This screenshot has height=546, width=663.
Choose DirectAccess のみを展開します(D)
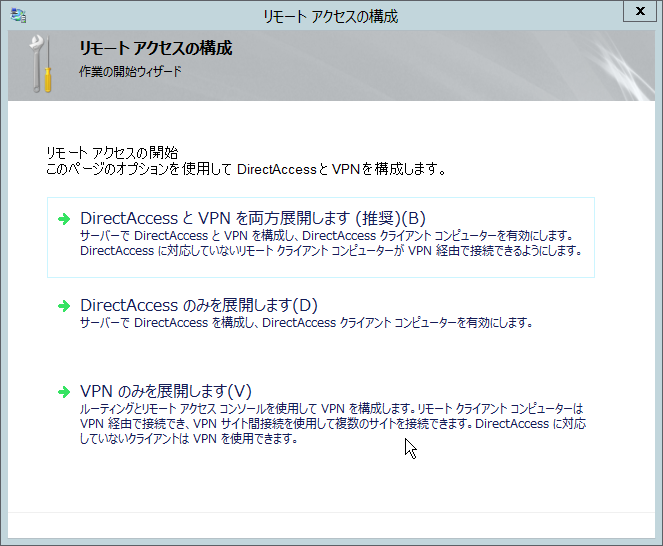click(199, 305)
